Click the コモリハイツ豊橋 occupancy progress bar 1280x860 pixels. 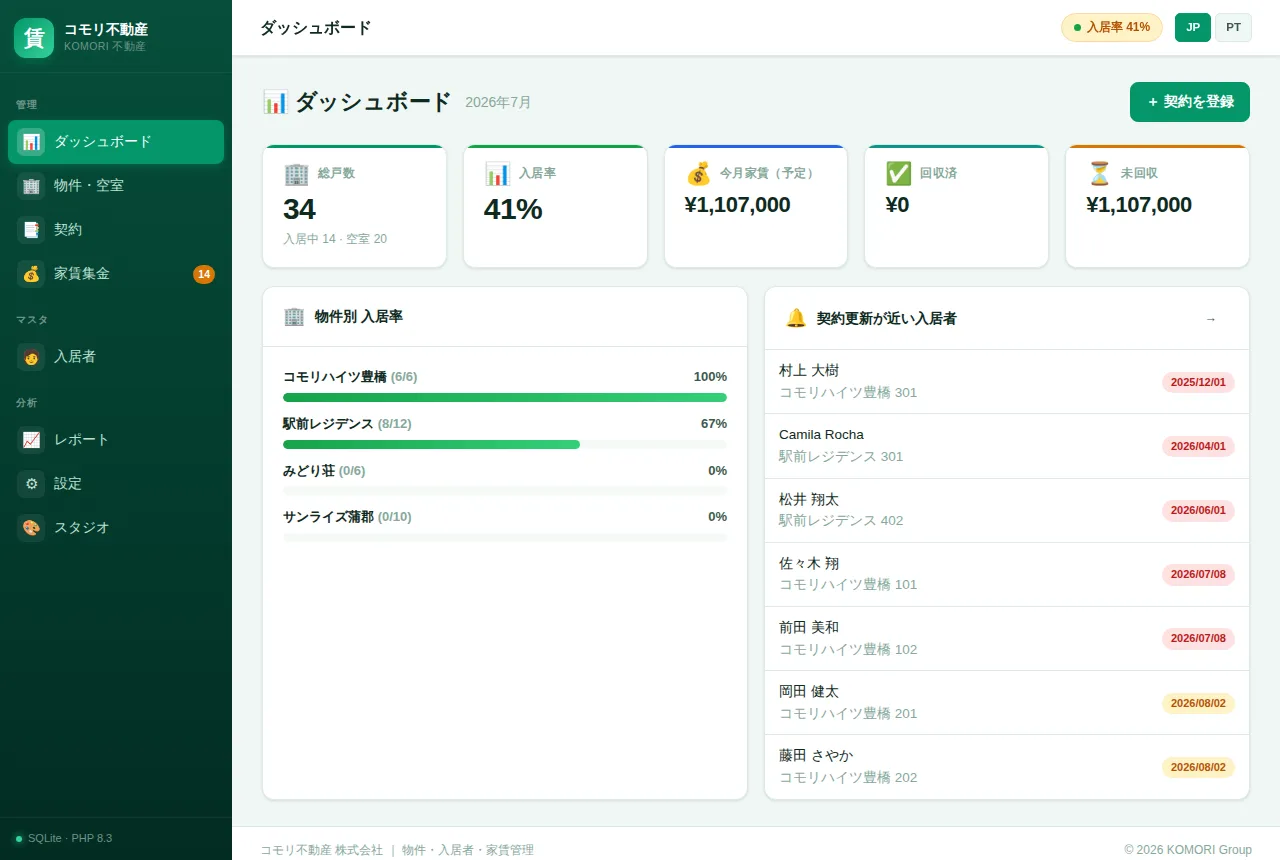coord(505,398)
